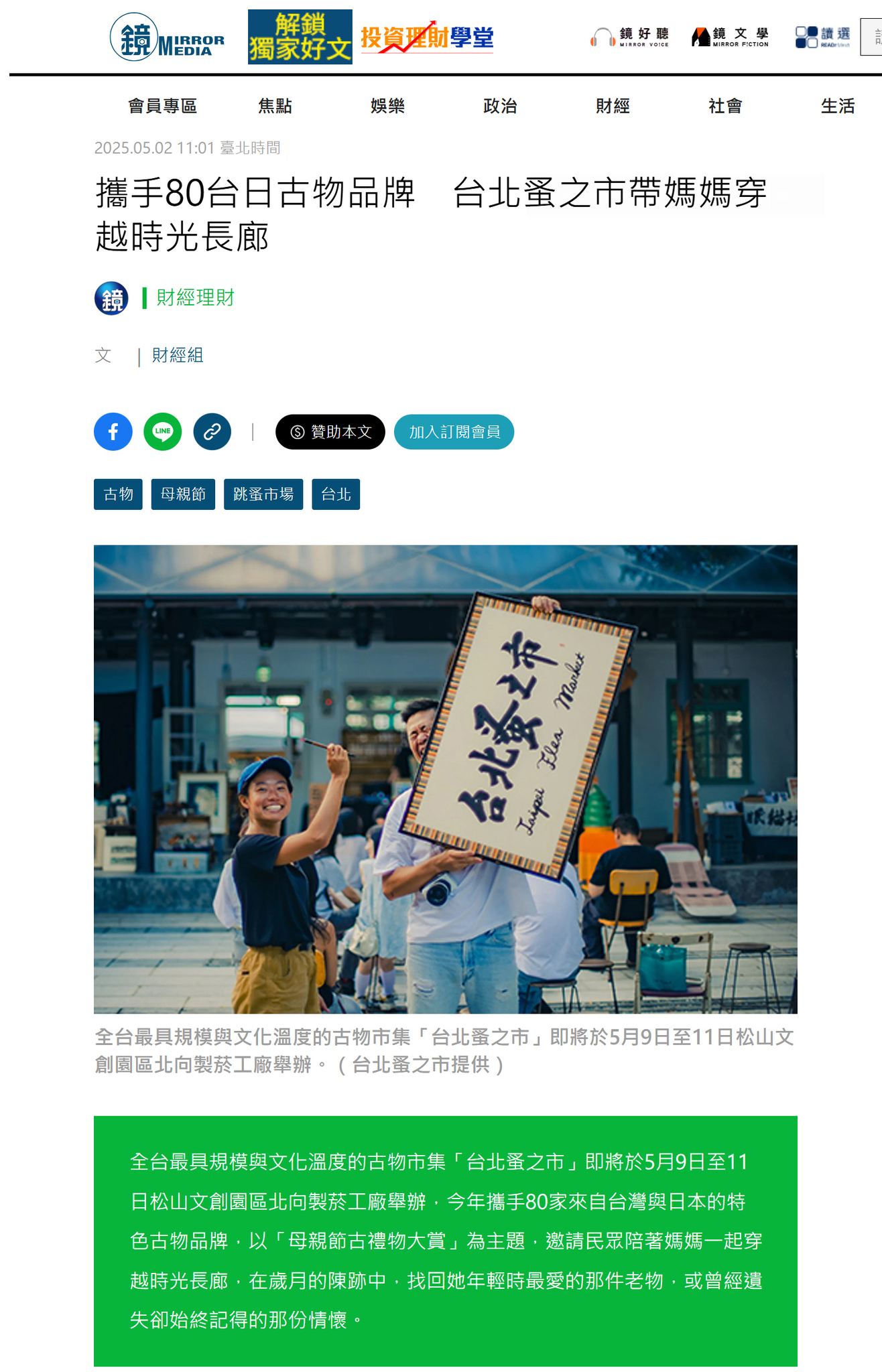Select the 跳蚤市場 tag
Viewport: 882px width, 1372px height.
263,494
